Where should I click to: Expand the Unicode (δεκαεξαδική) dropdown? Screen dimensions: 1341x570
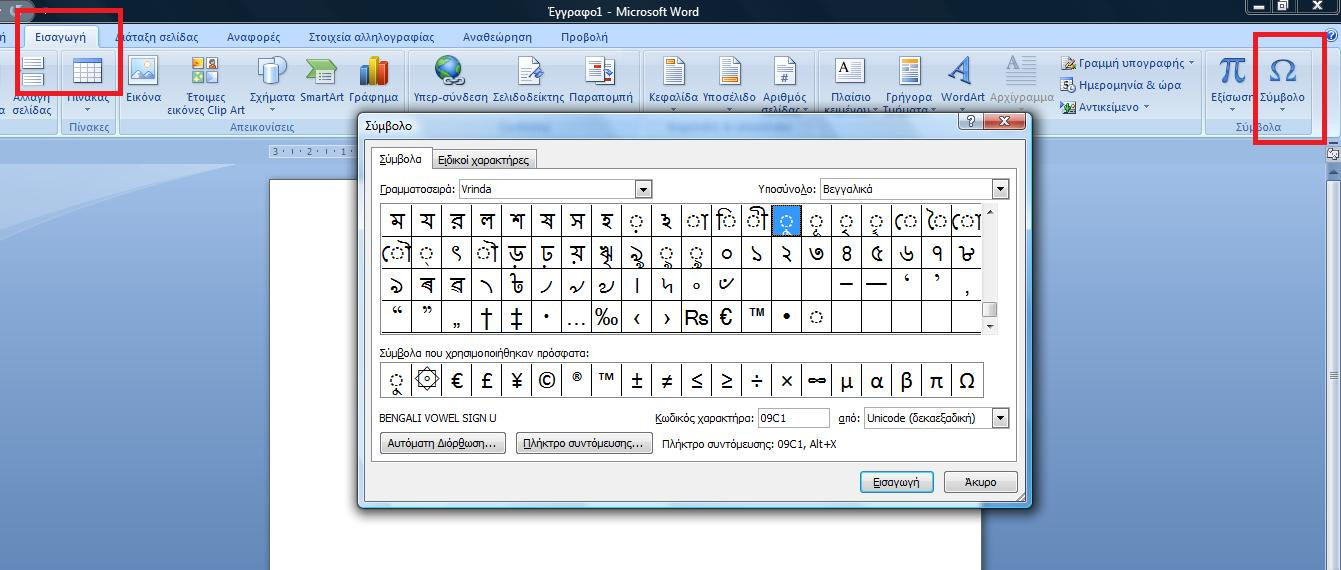pyautogui.click(x=1000, y=418)
